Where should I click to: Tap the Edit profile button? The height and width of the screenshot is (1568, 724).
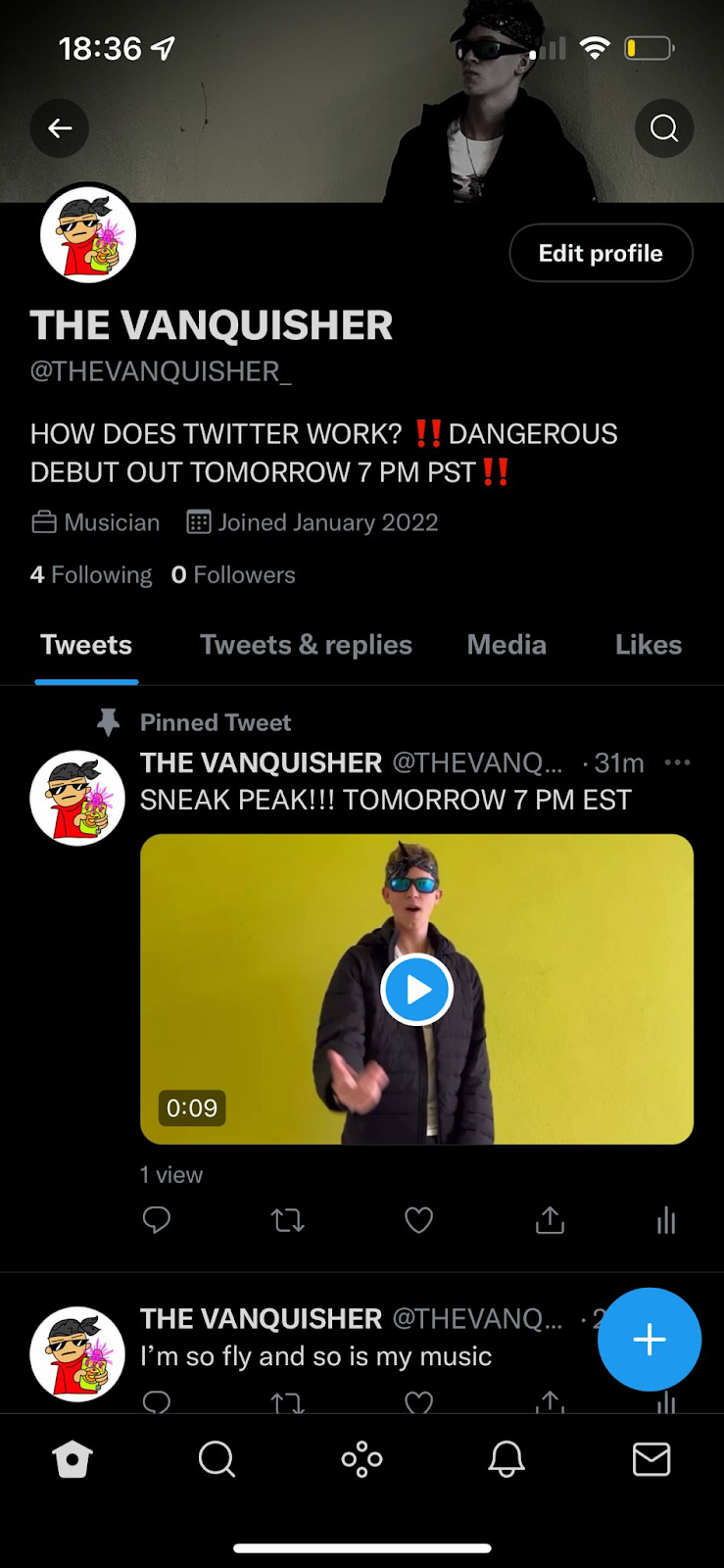[601, 253]
